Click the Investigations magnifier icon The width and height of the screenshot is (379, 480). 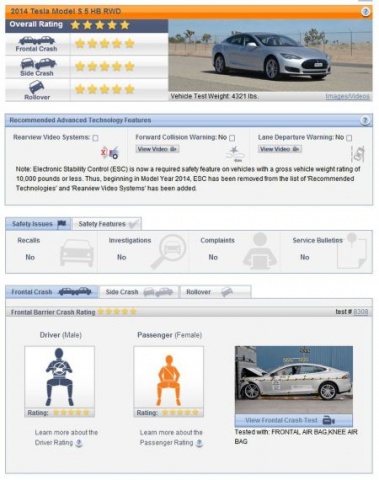tap(168, 251)
